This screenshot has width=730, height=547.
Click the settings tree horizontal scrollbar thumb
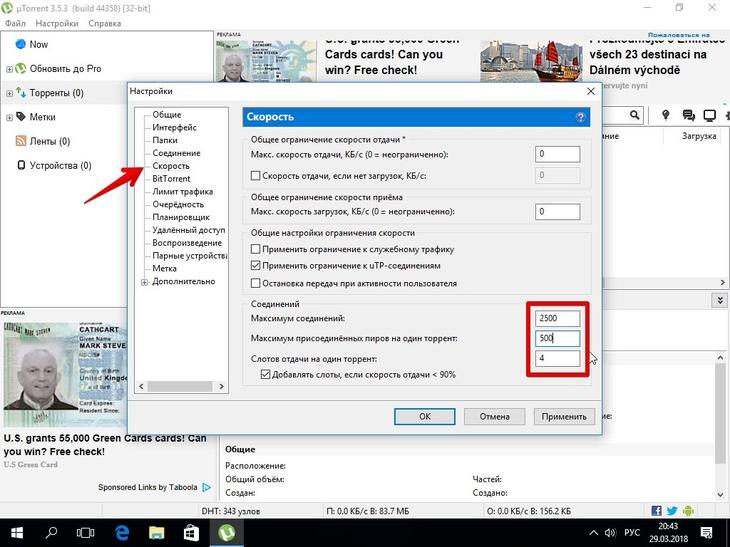coord(180,386)
